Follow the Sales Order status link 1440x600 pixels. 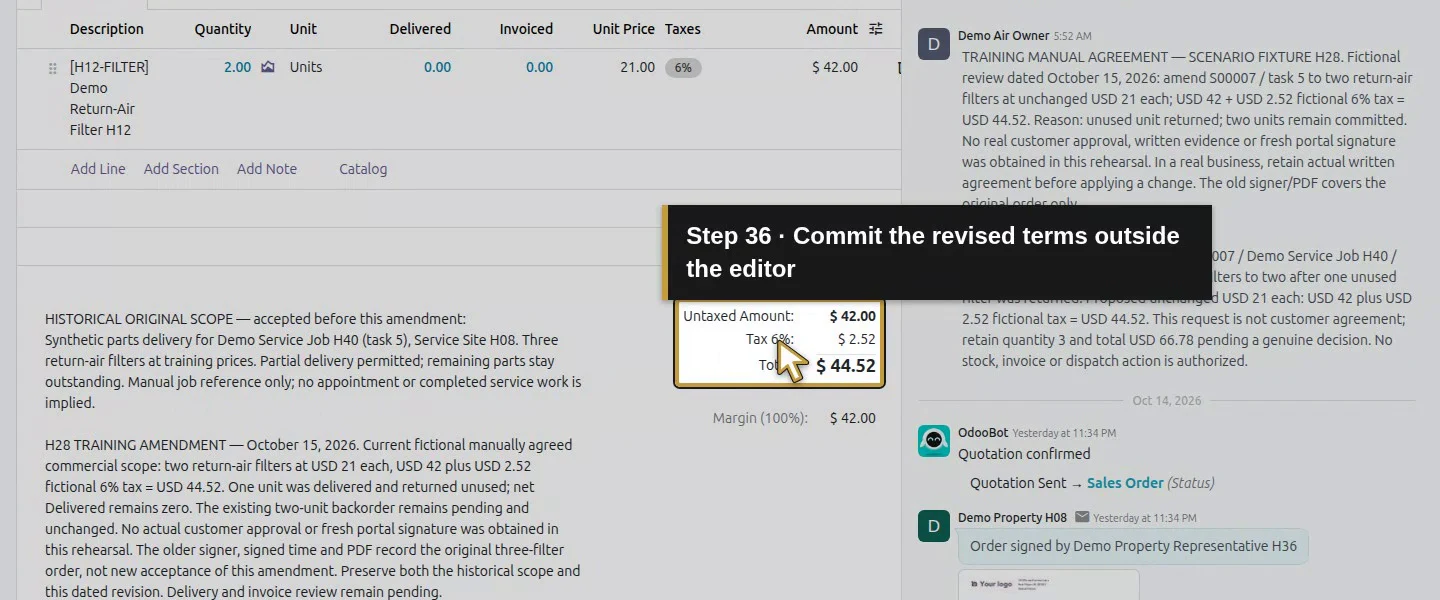click(1125, 483)
